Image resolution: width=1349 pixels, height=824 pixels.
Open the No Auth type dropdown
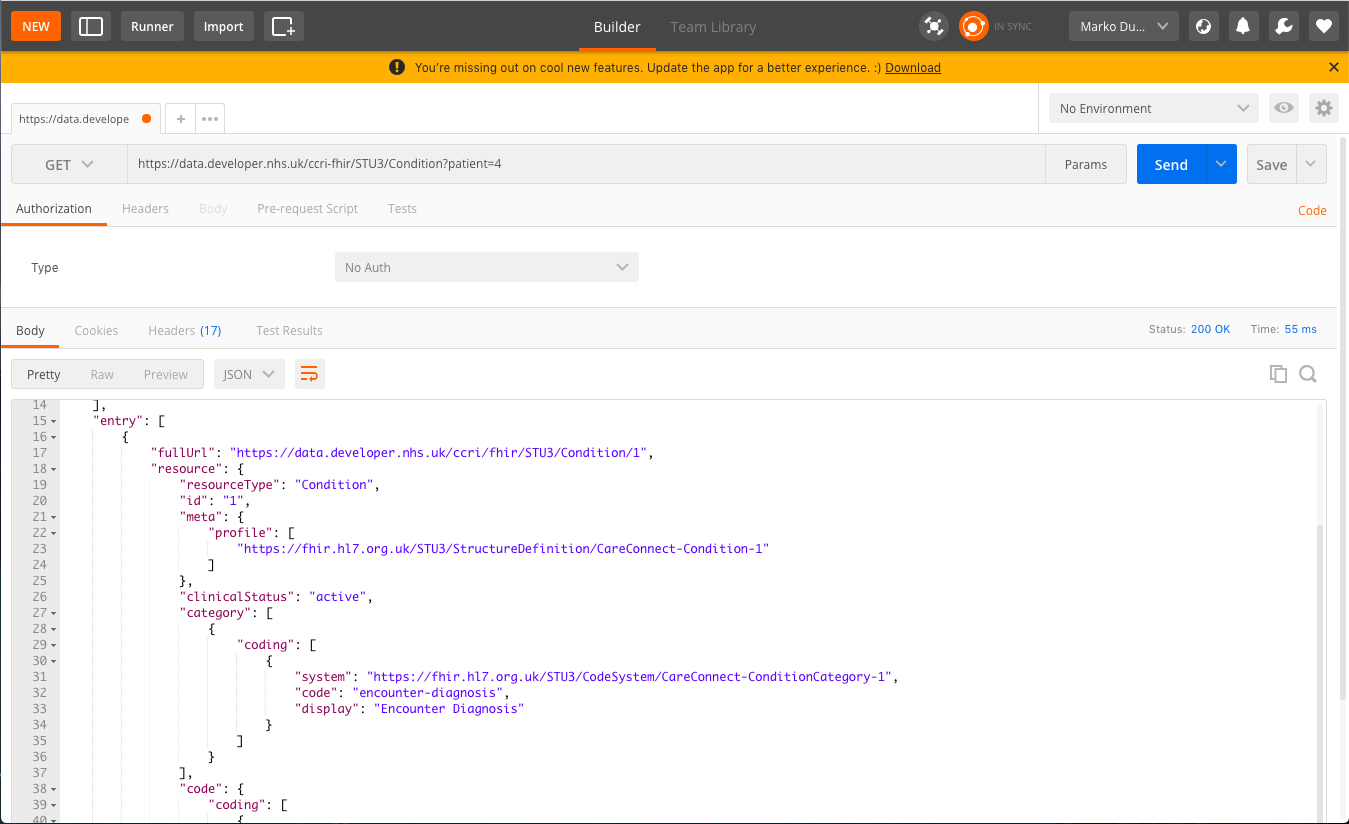[x=486, y=267]
